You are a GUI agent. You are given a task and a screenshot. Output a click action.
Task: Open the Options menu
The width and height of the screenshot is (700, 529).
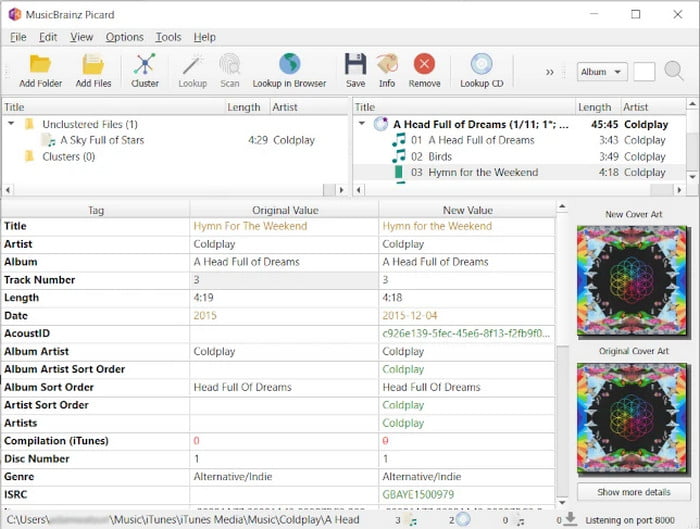coord(125,37)
